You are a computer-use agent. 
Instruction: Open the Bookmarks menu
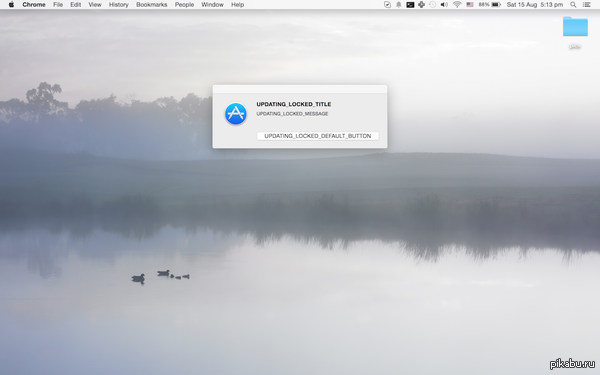[x=152, y=5]
